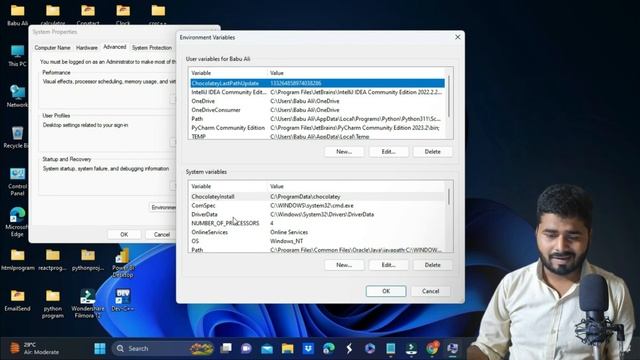
Task: Click New under System variables
Action: click(x=344, y=265)
